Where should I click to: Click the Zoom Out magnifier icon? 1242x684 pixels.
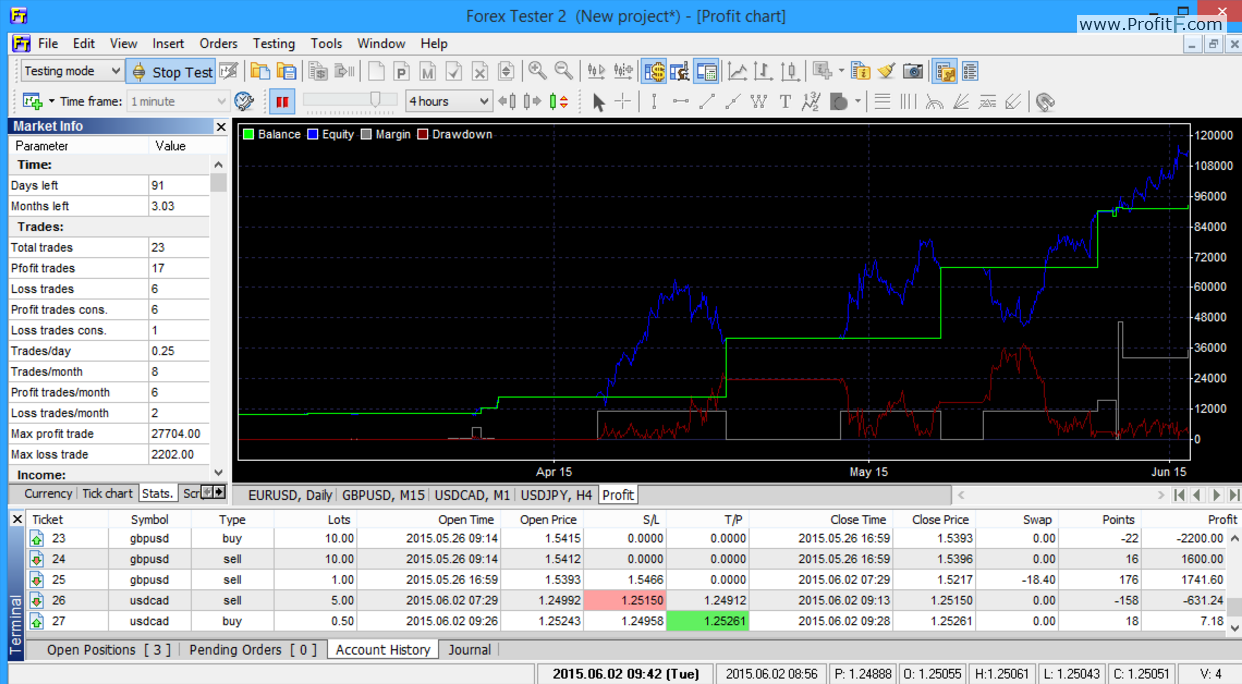tap(563, 71)
